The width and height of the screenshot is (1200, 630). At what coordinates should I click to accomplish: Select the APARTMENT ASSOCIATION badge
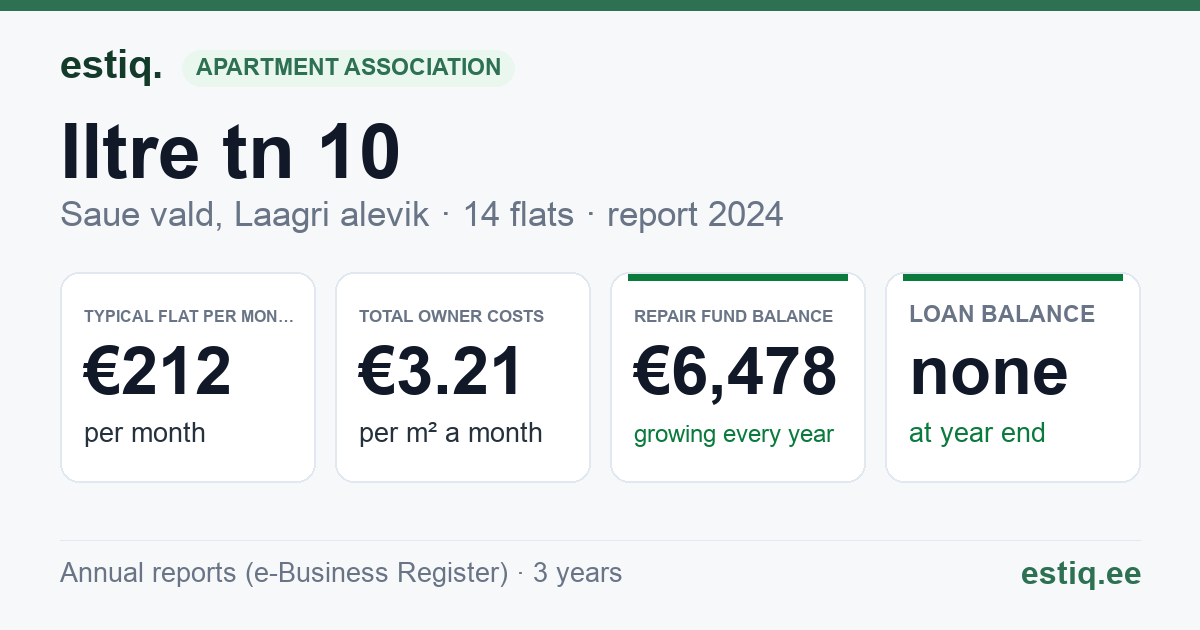(x=348, y=68)
